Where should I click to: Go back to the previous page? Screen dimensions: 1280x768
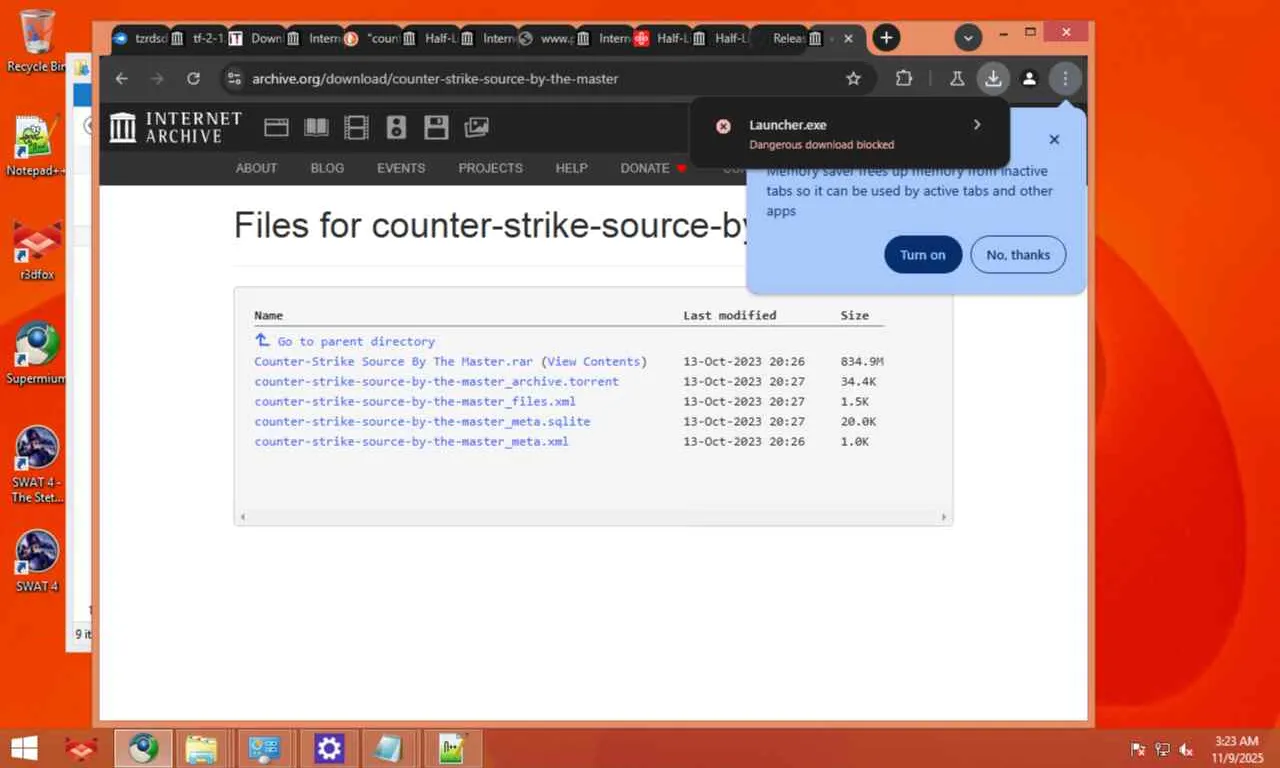(x=122, y=78)
